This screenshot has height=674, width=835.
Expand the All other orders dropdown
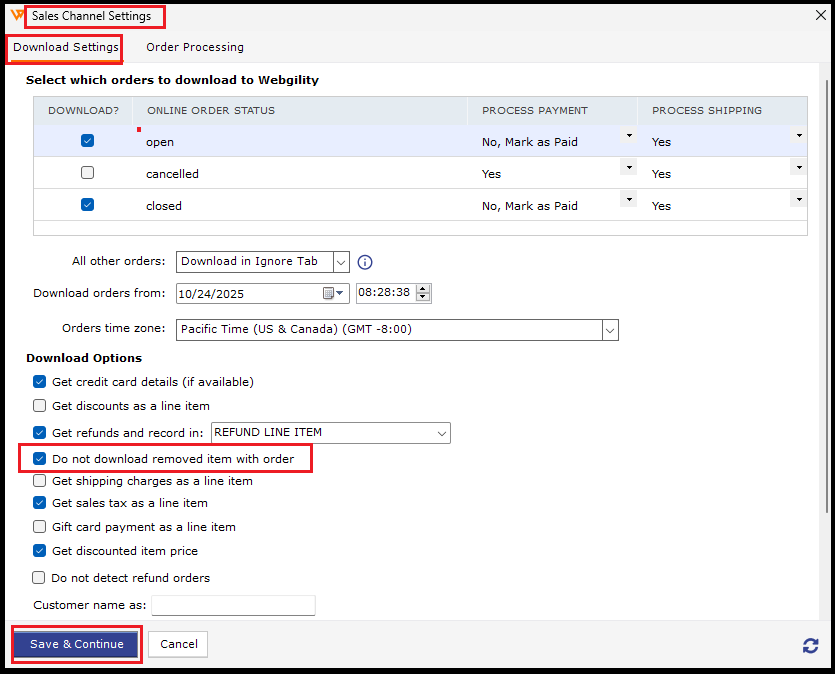pos(341,262)
